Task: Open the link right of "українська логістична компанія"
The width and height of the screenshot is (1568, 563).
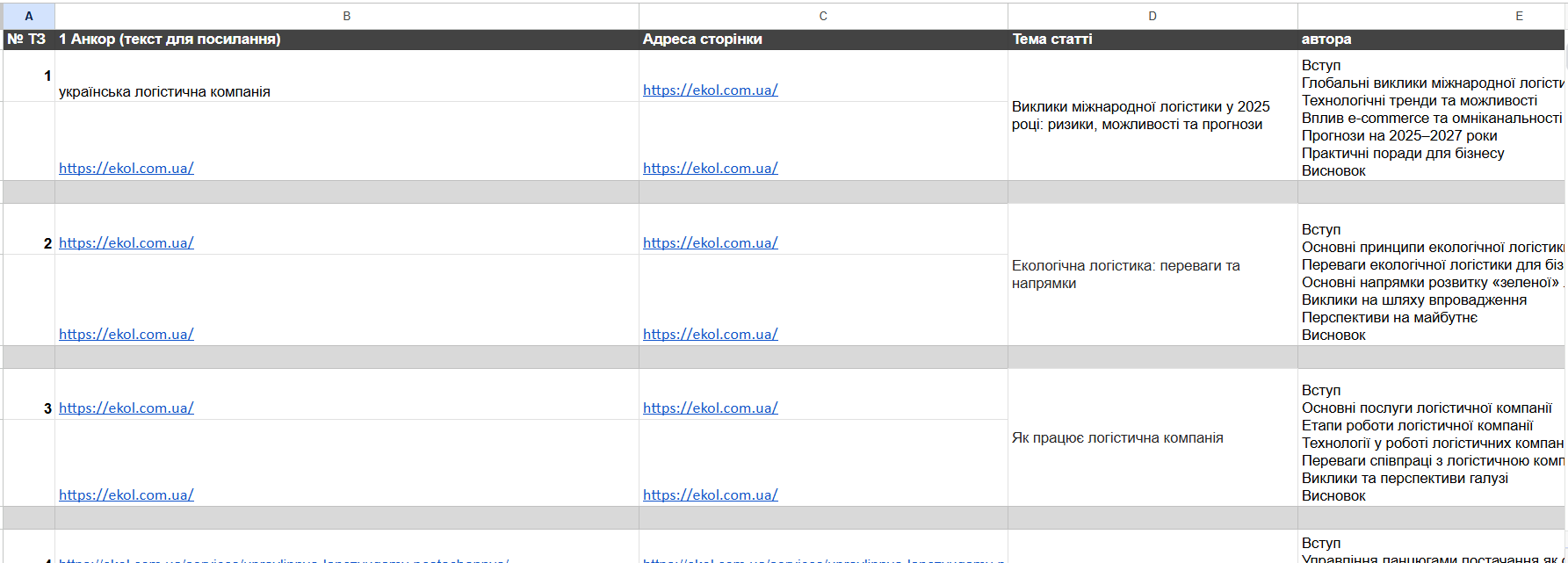Action: click(x=710, y=90)
